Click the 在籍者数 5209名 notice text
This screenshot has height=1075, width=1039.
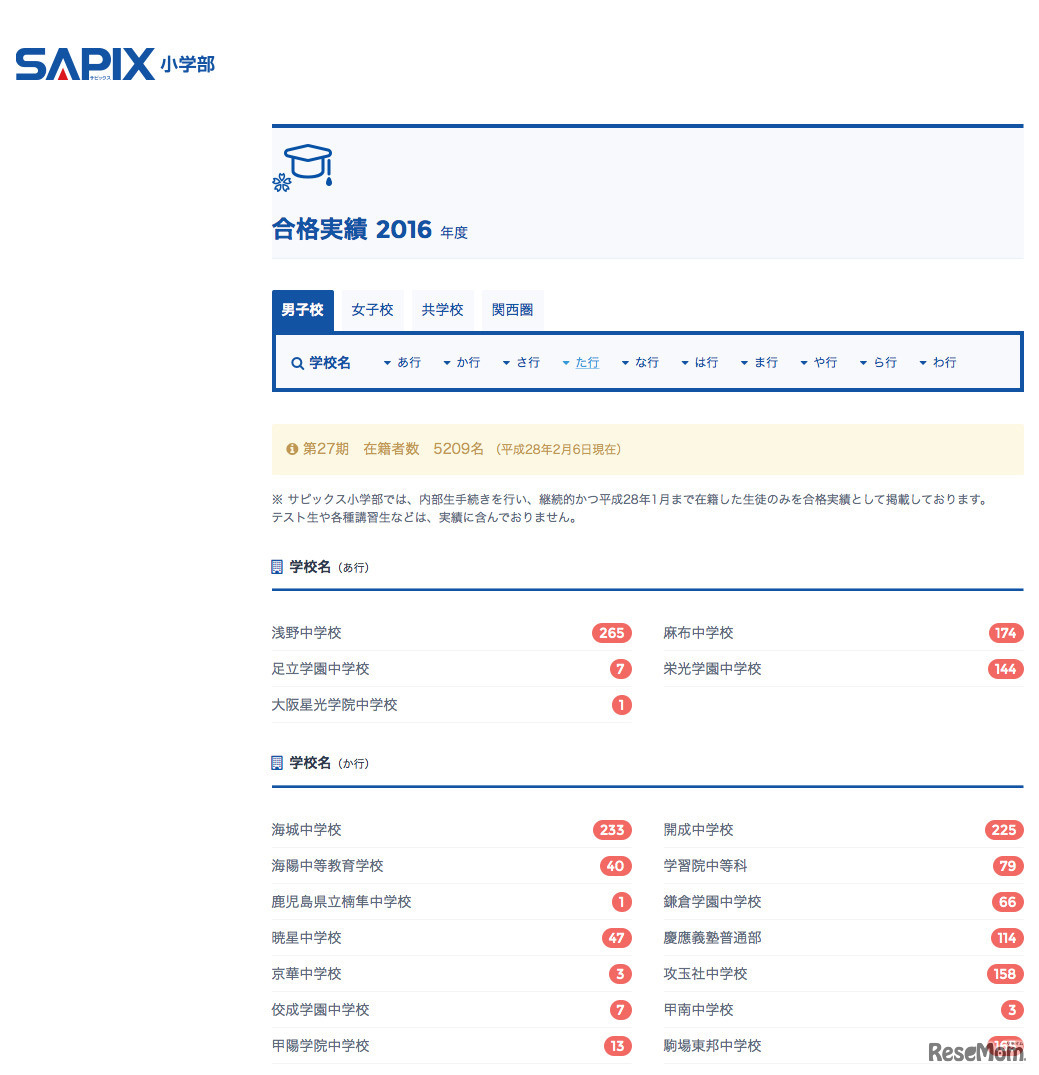click(x=423, y=449)
